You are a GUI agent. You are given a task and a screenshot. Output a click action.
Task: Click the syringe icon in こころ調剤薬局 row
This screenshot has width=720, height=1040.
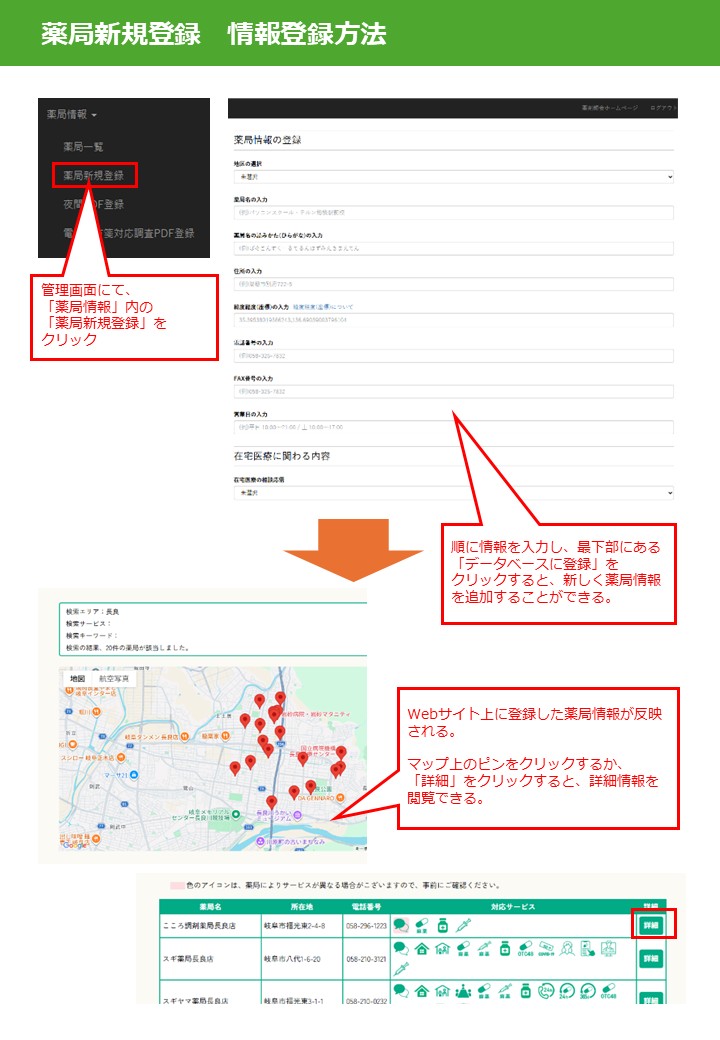point(462,926)
